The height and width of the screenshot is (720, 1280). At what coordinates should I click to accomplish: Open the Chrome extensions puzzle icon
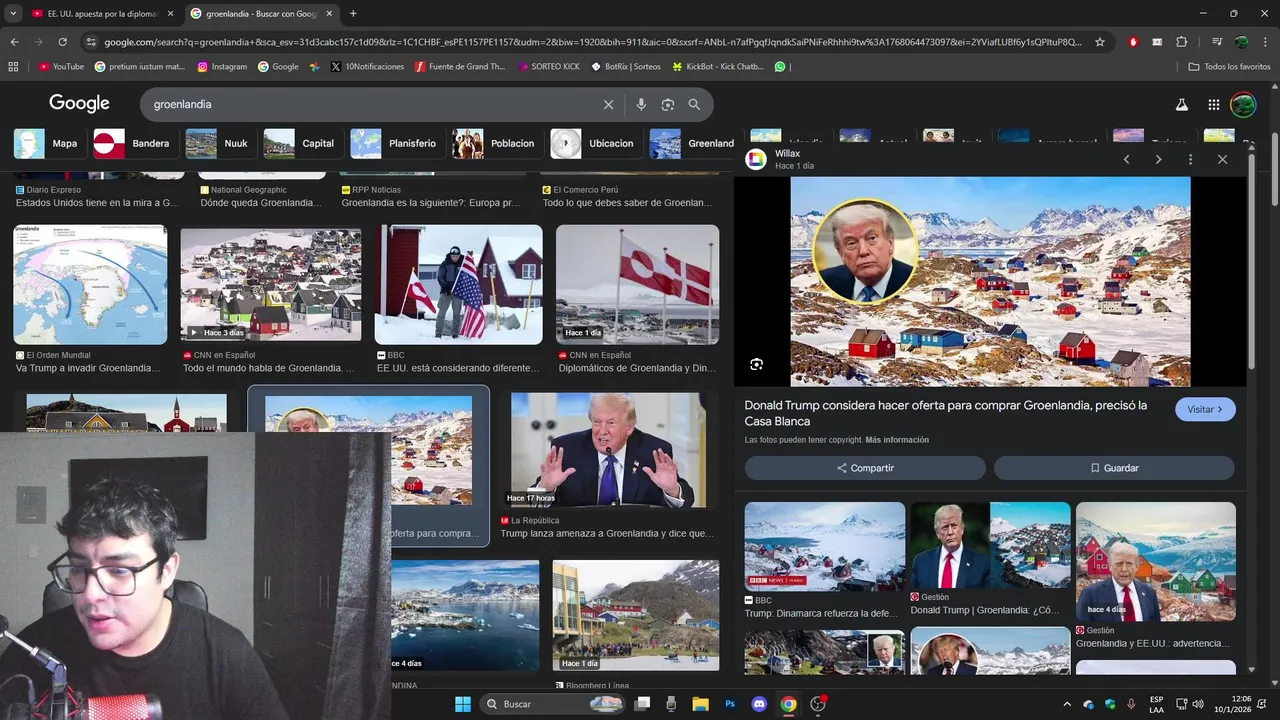click(1181, 42)
